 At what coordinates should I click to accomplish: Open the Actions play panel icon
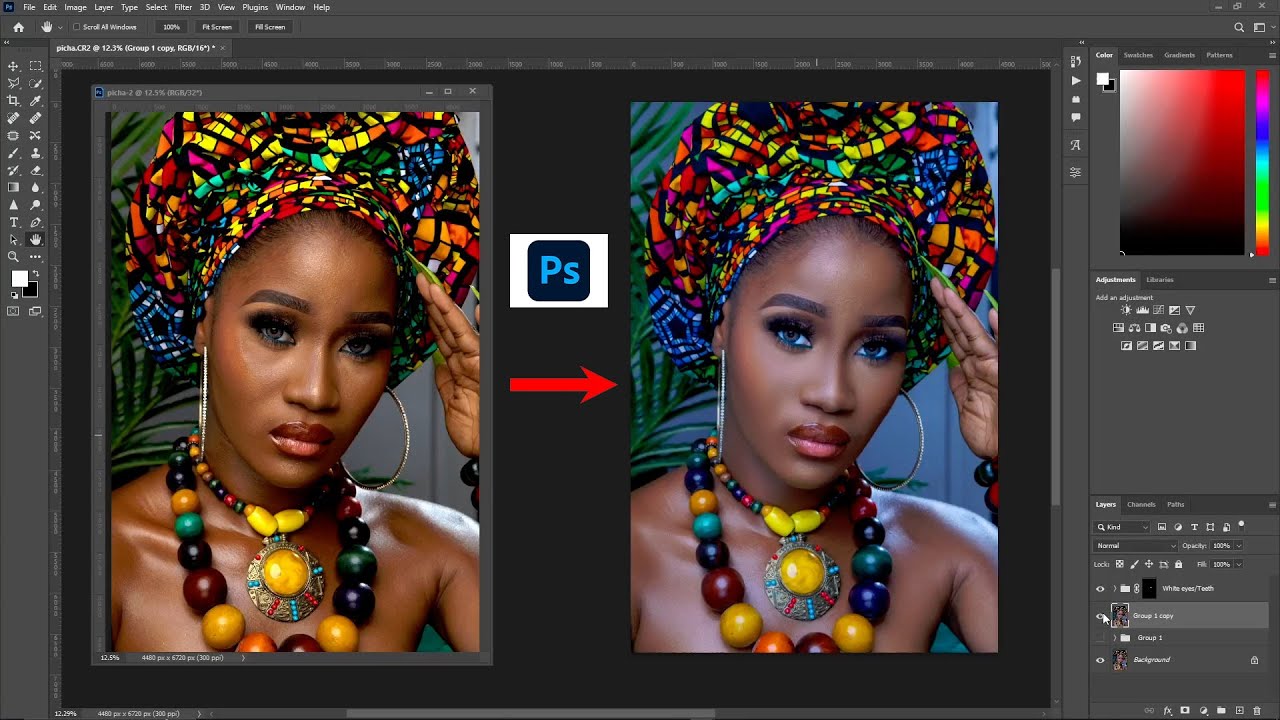click(x=1076, y=80)
